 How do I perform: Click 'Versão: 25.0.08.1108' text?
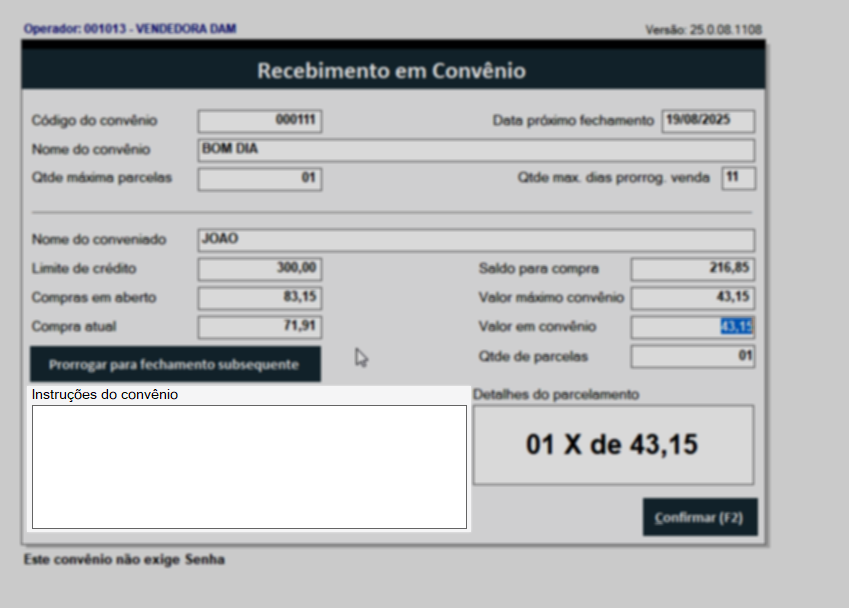click(x=703, y=30)
